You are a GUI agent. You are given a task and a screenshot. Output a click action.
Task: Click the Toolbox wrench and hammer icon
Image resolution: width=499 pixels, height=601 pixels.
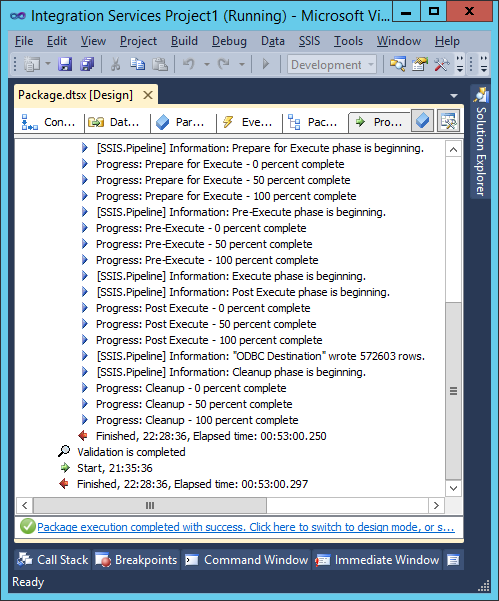[442, 64]
